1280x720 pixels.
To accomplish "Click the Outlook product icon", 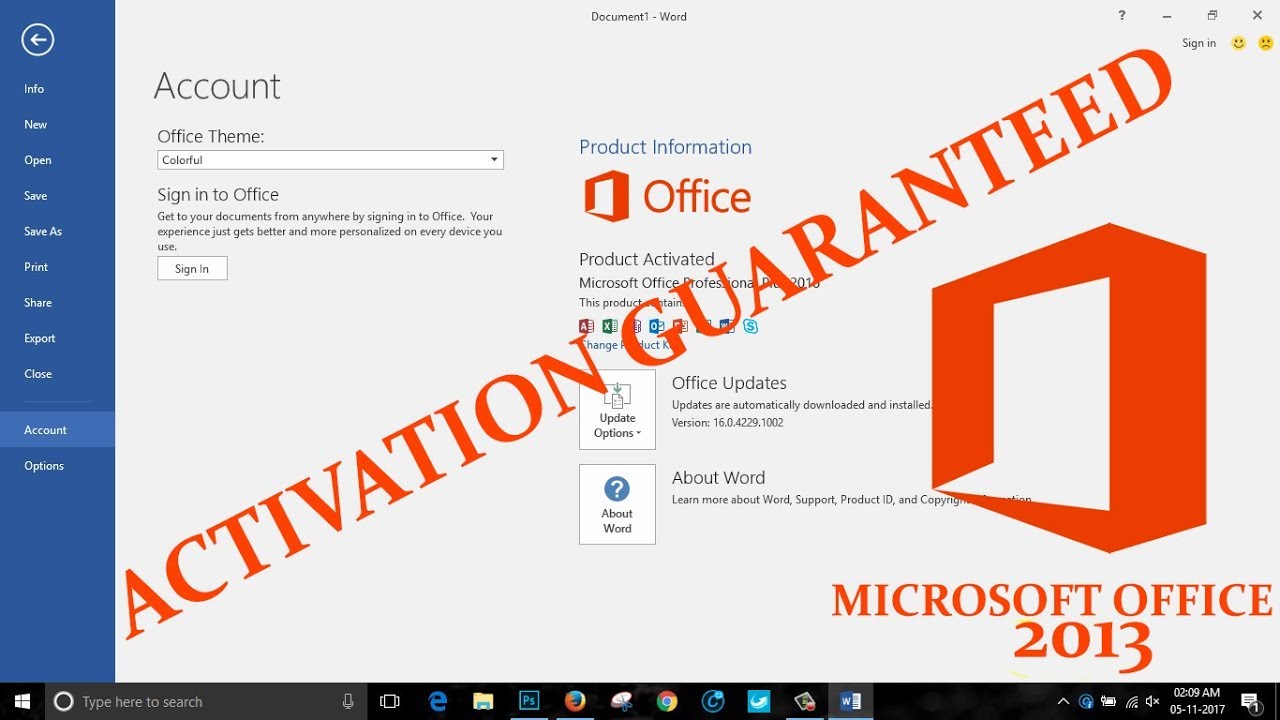I will (x=656, y=326).
